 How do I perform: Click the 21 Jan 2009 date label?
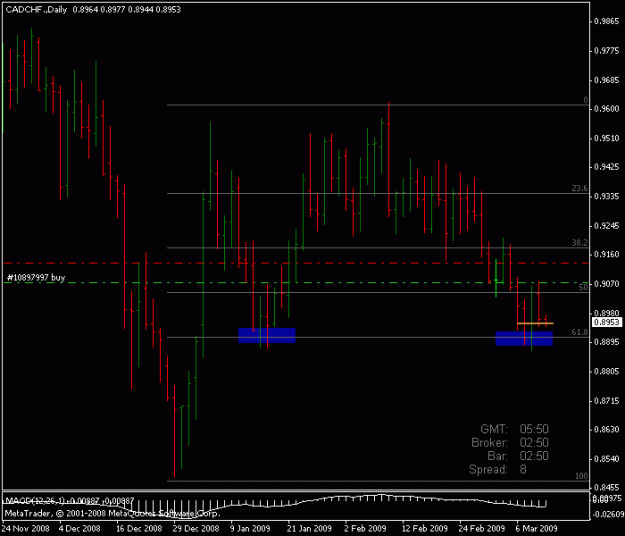point(309,529)
